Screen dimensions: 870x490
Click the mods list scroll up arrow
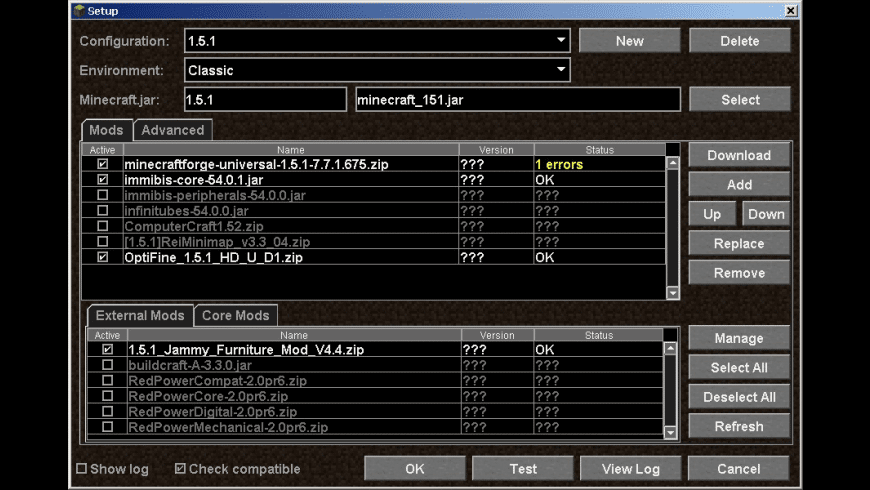(672, 163)
